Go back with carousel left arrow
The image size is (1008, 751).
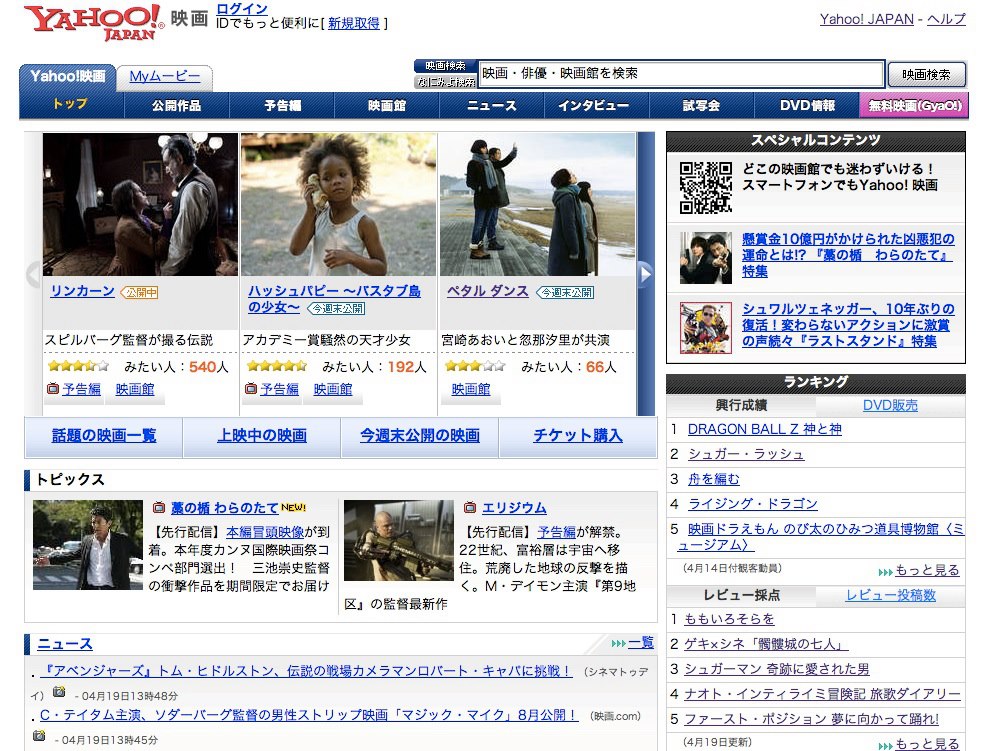(x=33, y=275)
